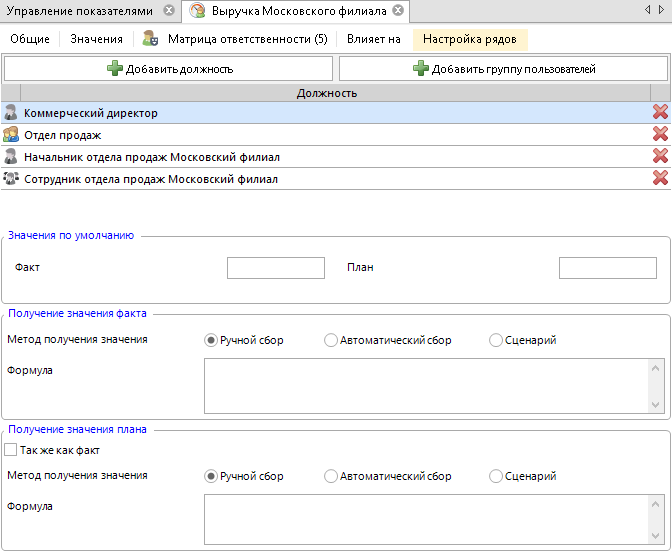Remove Сотрудник отдела продаж row
672x552 pixels.
[x=659, y=178]
